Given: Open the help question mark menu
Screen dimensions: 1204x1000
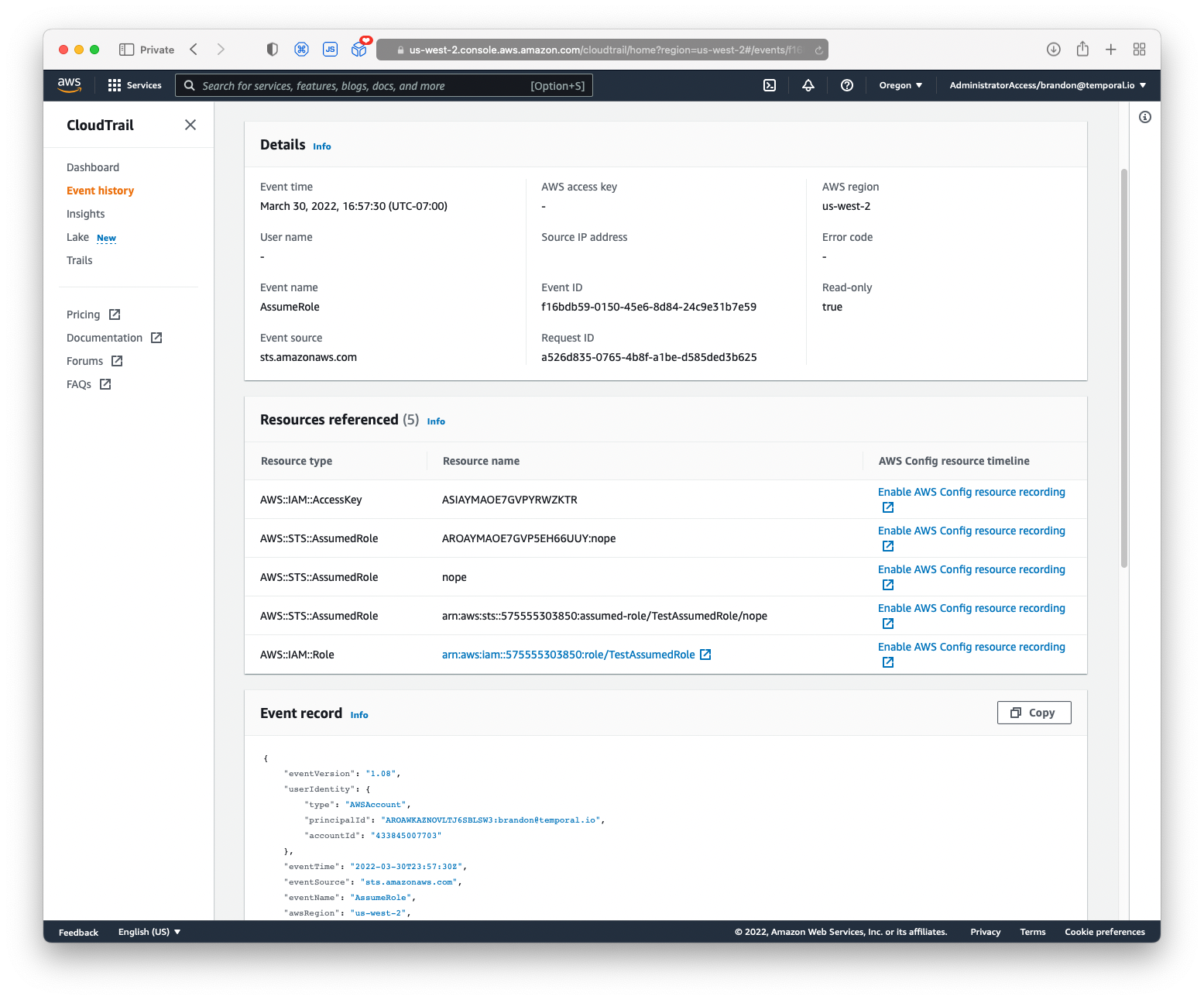Looking at the screenshot, I should (847, 85).
